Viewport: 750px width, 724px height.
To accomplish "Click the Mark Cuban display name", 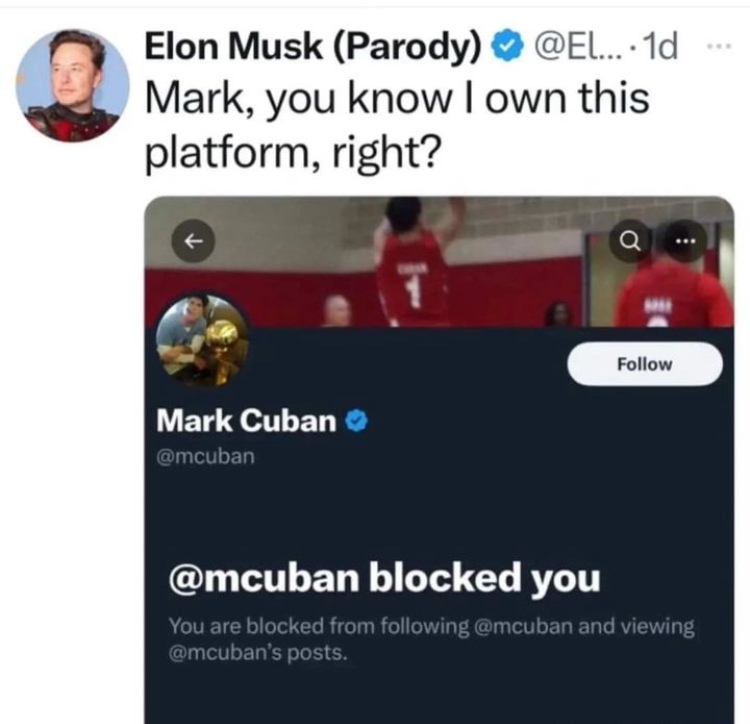I will point(246,421).
